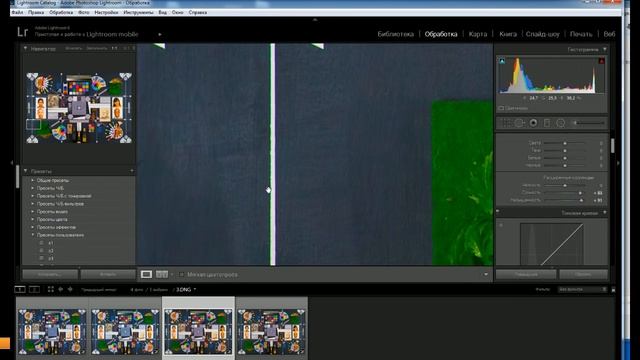Expand Пресеты эффектов folder

pos(33,227)
